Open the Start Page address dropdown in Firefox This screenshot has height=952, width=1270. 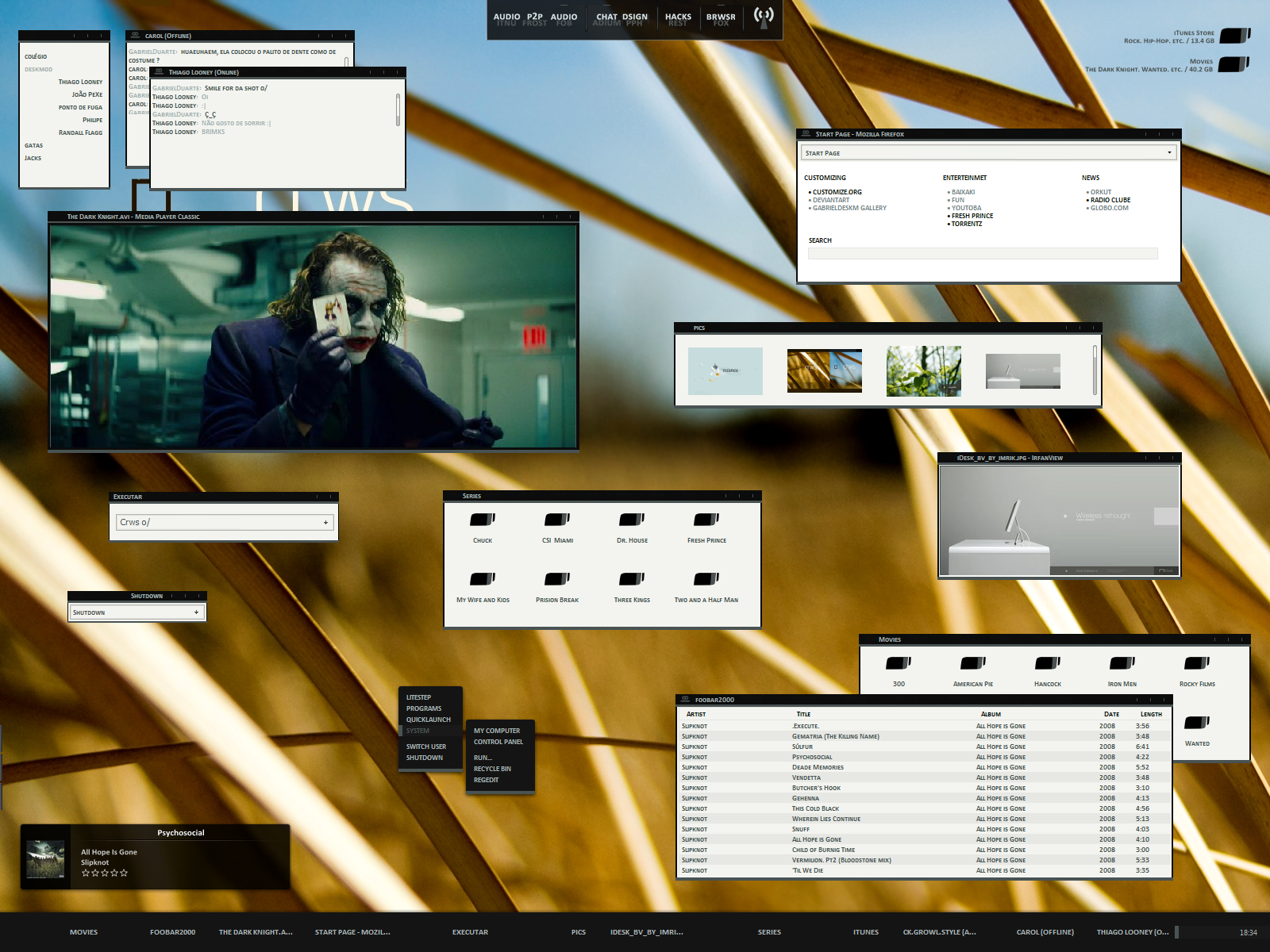point(1169,153)
